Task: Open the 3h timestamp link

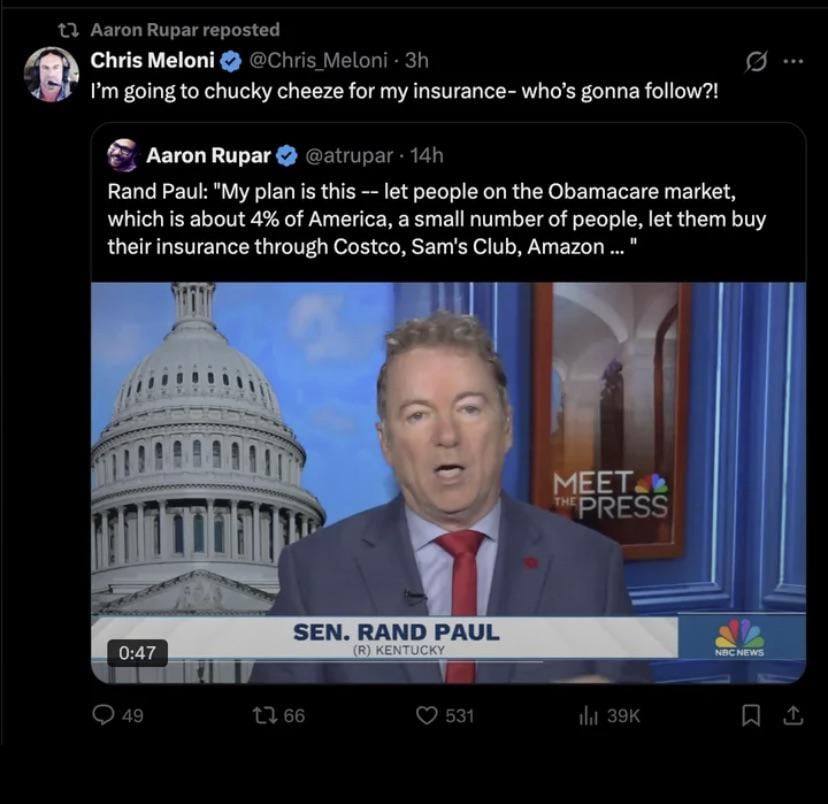Action: pyautogui.click(x=417, y=61)
